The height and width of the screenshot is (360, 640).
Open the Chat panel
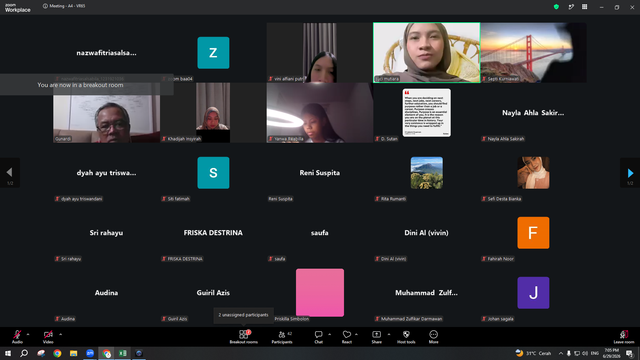tap(318, 337)
